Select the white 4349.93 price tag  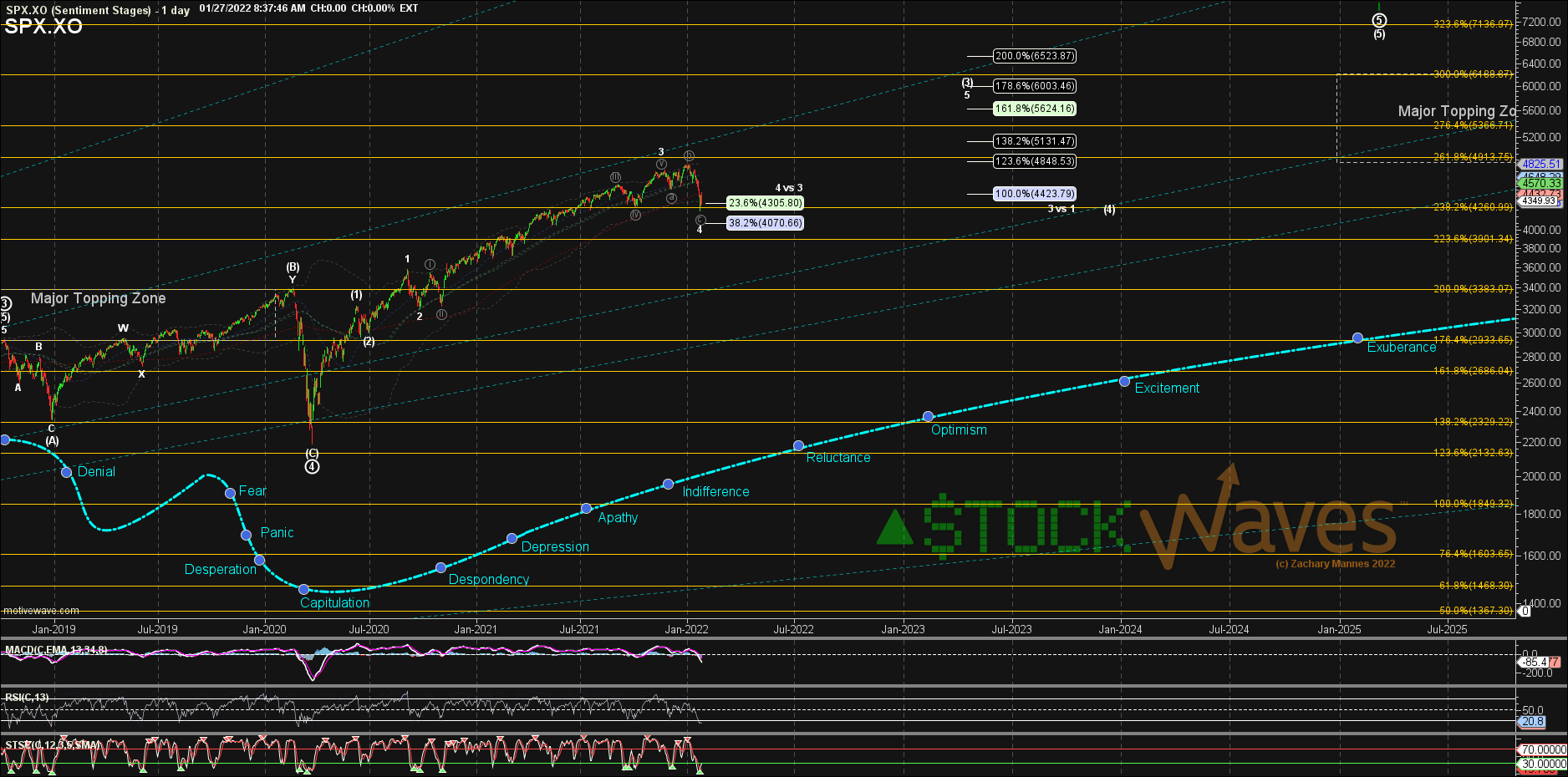[x=1539, y=201]
